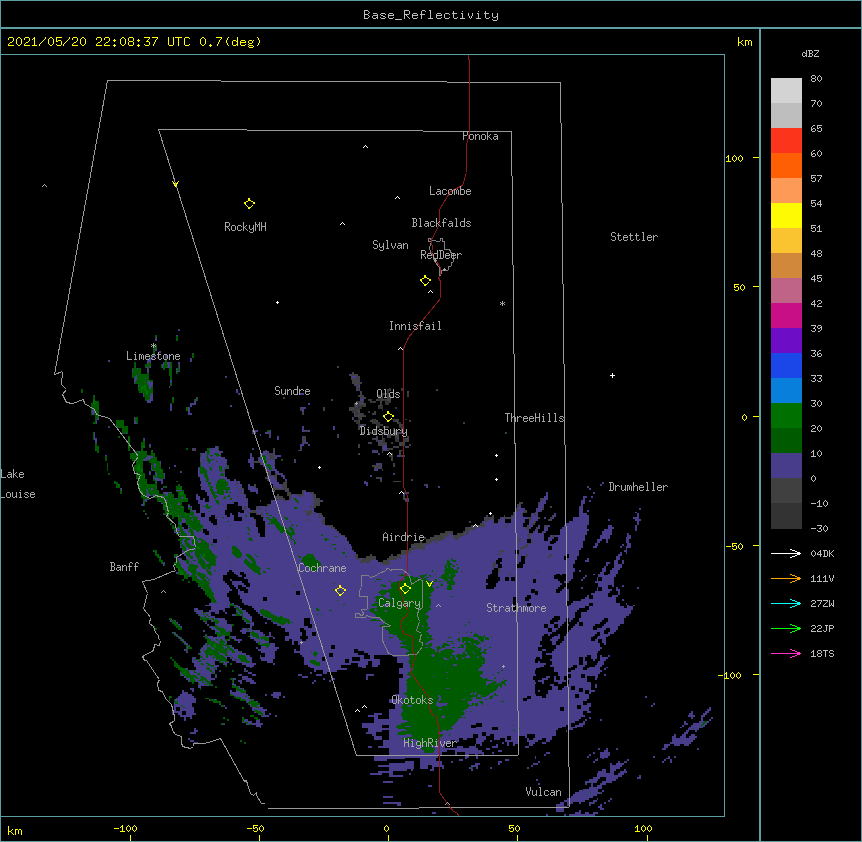Click the Cochrane town label
This screenshot has height=842, width=862.
click(322, 568)
